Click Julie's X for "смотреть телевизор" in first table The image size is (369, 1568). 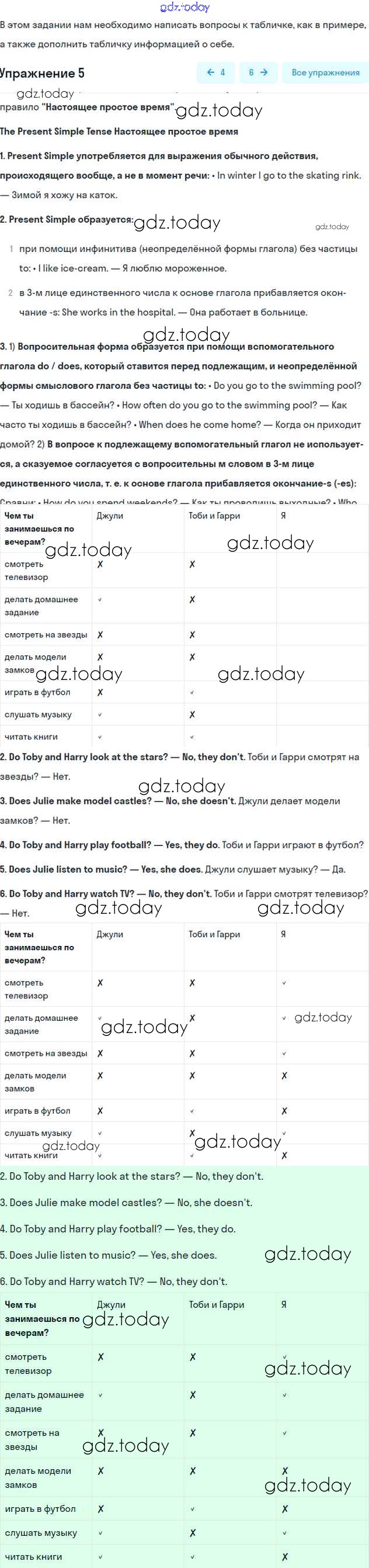point(100,564)
